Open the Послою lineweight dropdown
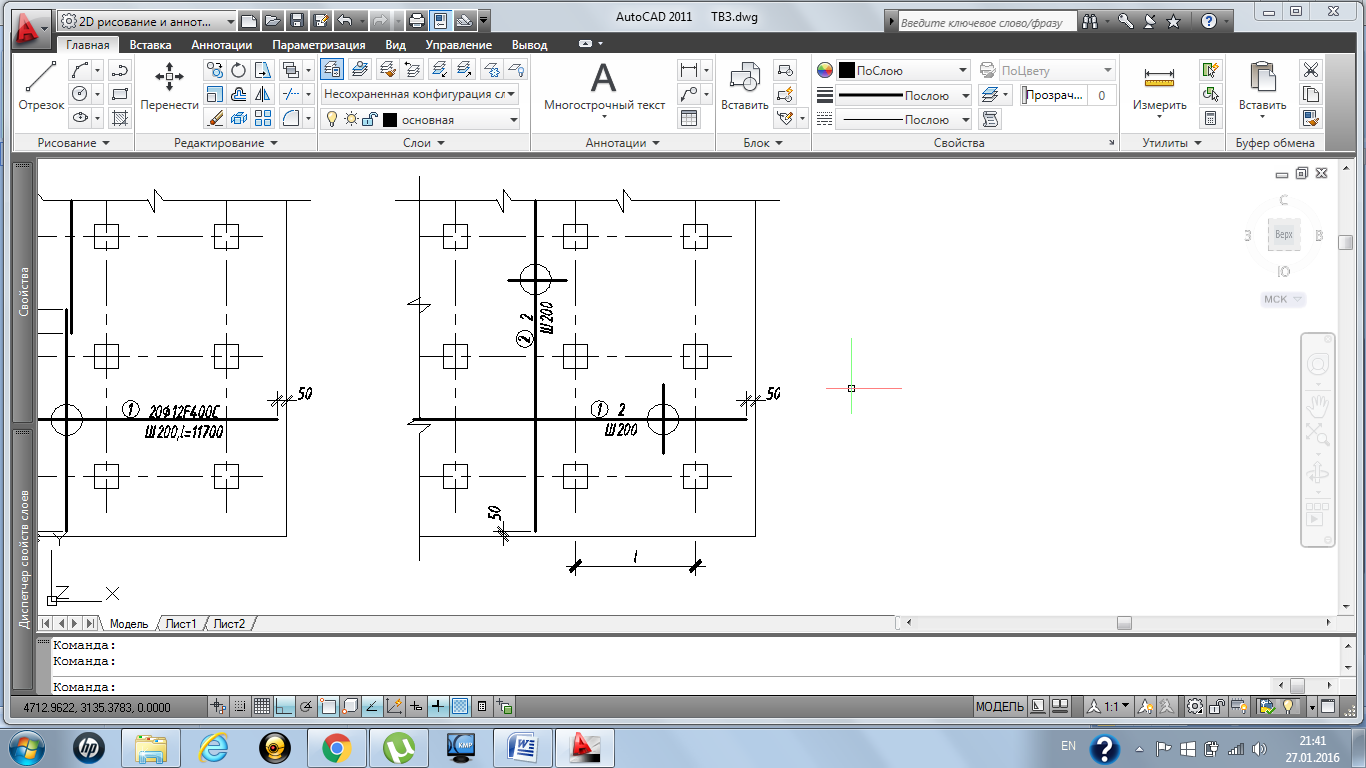This screenshot has width=1366, height=768. pyautogui.click(x=904, y=95)
